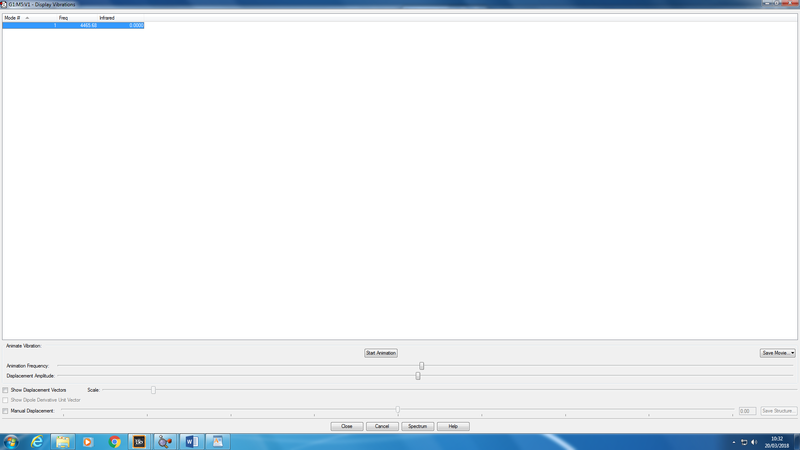
Task: Switch to Gaussian 16 program in taskbar
Action: tap(139, 442)
